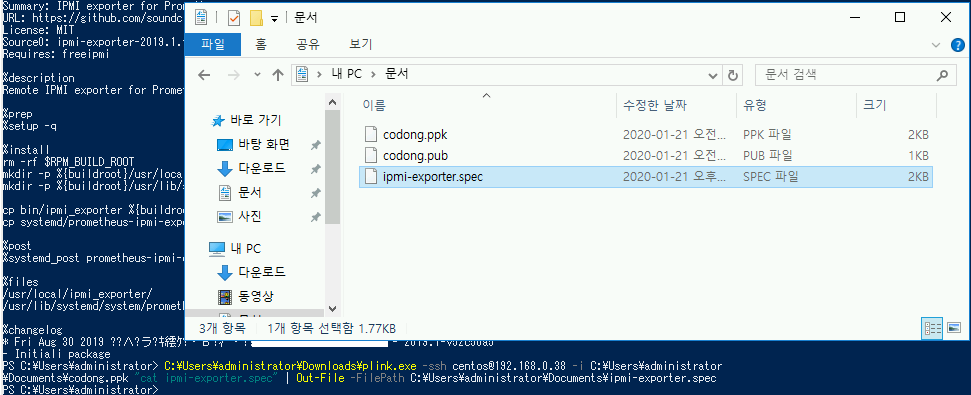Unpin 바탕 화면 via its pin icon

click(315, 145)
